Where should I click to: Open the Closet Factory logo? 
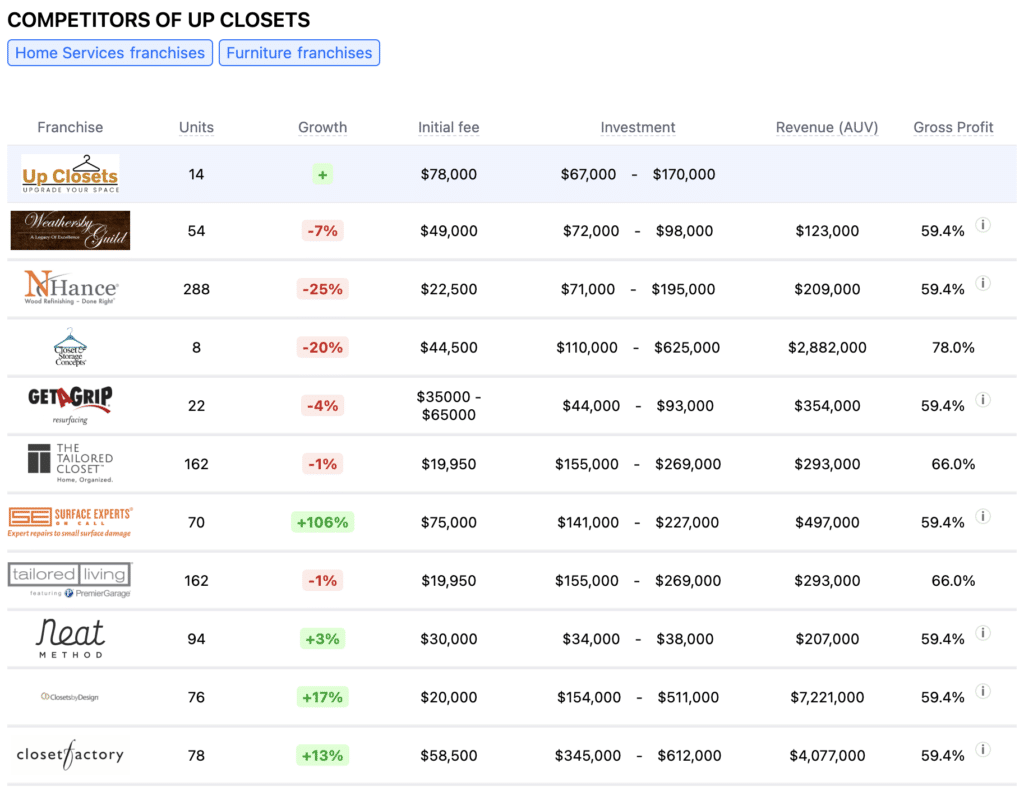point(70,755)
